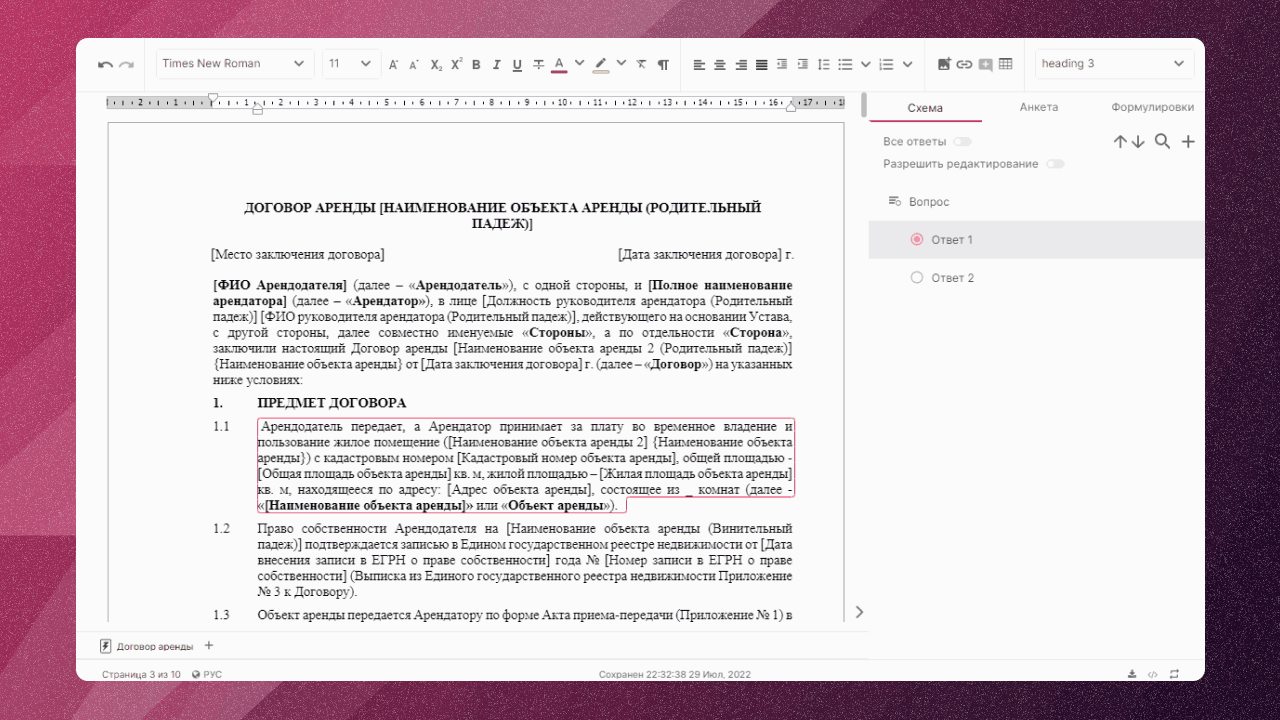Click "Страница 3 из 10" status text
The image size is (1280, 720).
141,675
